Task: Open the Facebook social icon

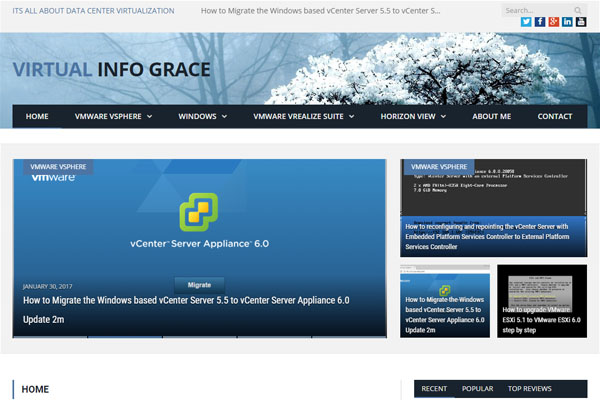Action: [540, 22]
